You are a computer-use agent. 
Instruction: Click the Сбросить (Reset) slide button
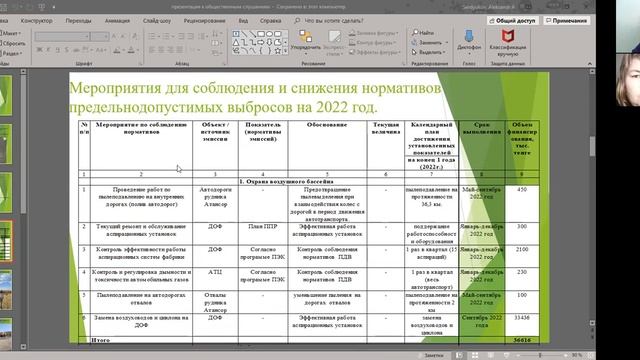click(13, 43)
